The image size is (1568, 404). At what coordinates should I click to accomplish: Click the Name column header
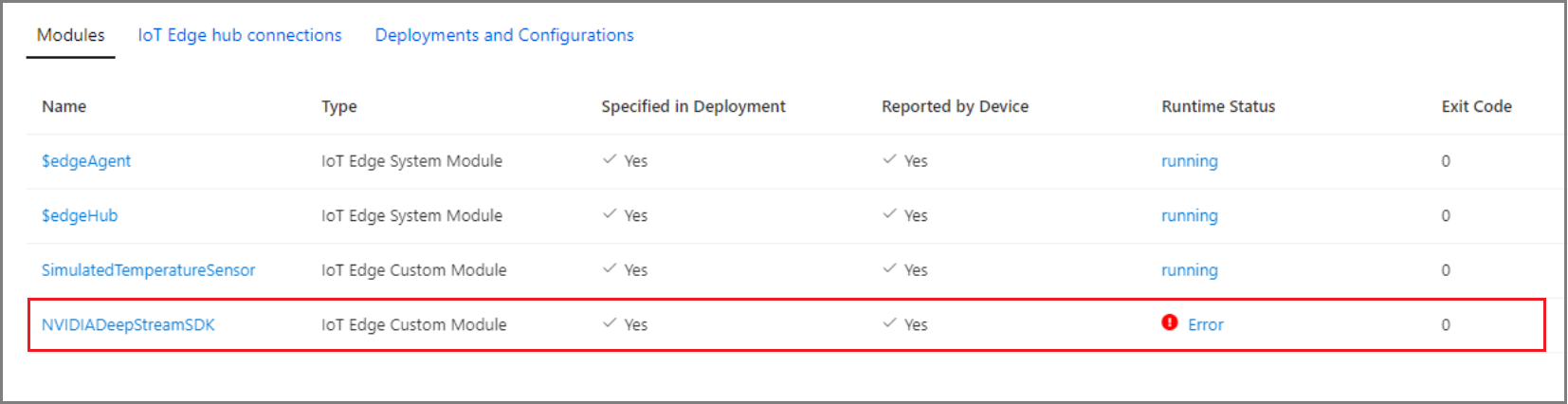[x=64, y=106]
